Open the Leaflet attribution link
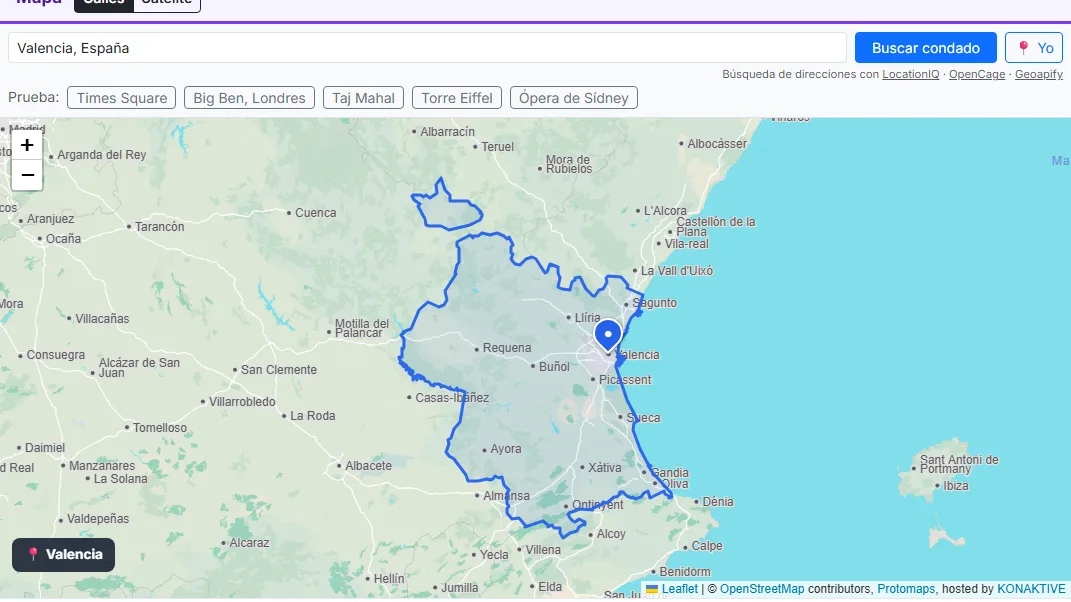The width and height of the screenshot is (1071, 602). pyautogui.click(x=680, y=588)
